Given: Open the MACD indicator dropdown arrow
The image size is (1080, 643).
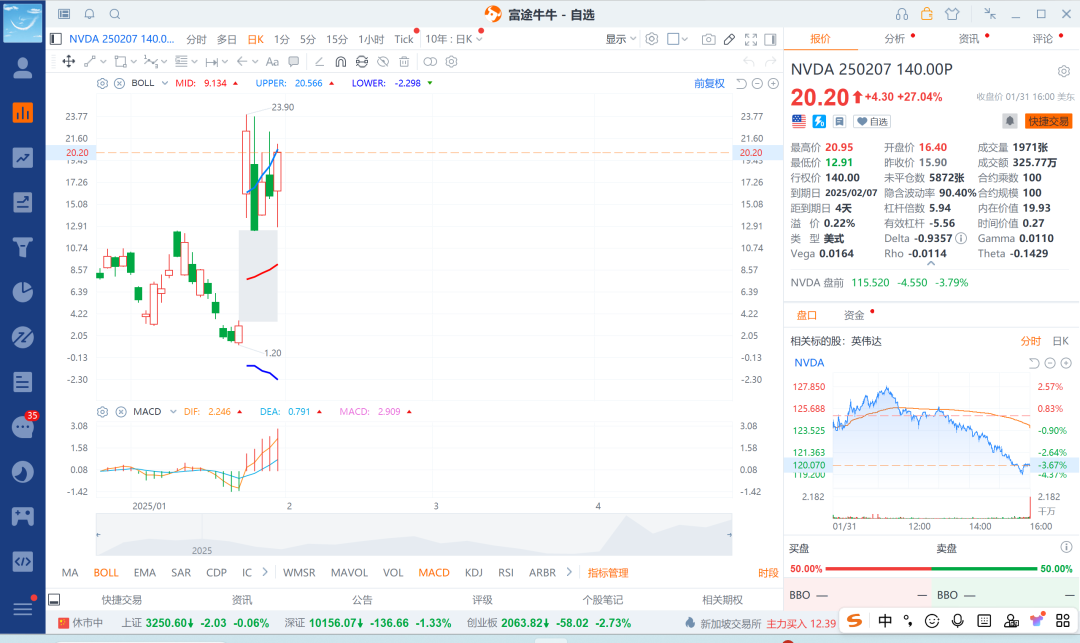Looking at the screenshot, I should [173, 412].
